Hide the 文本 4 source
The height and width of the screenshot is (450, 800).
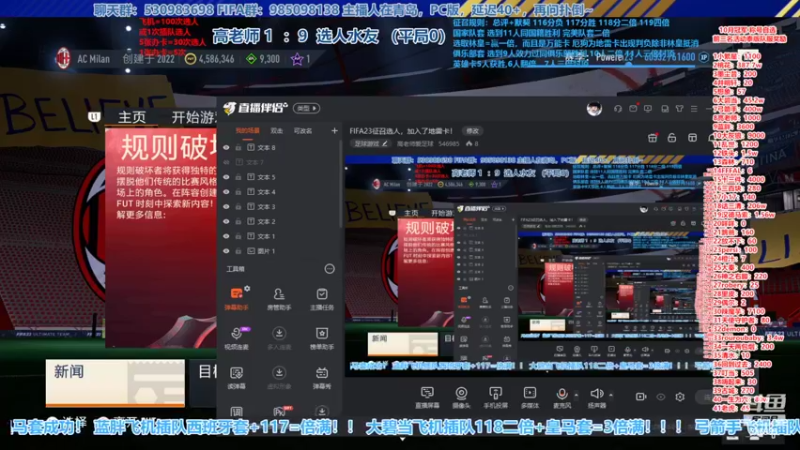[226, 192]
